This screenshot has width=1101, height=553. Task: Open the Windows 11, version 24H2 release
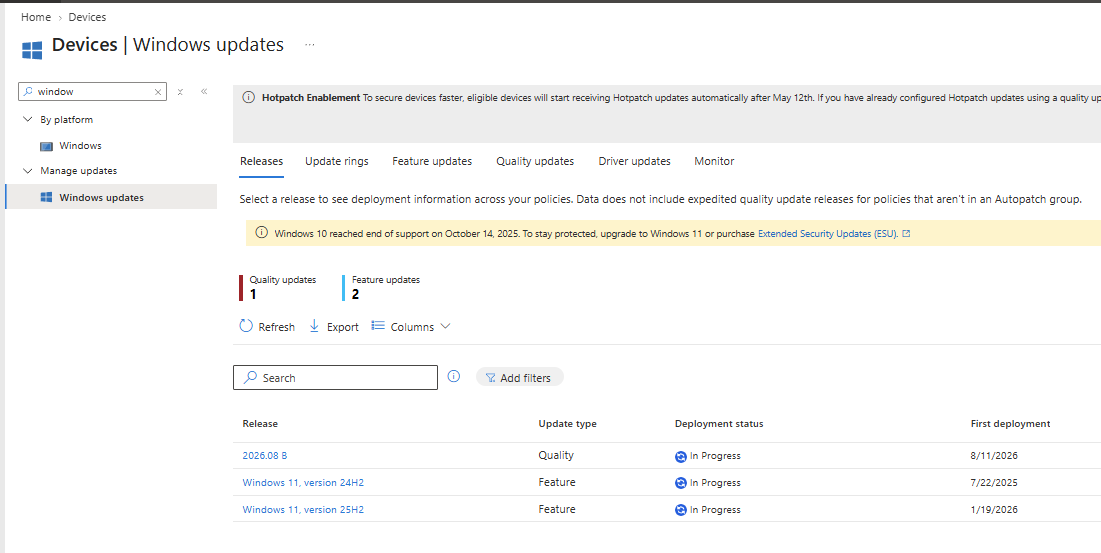click(303, 483)
